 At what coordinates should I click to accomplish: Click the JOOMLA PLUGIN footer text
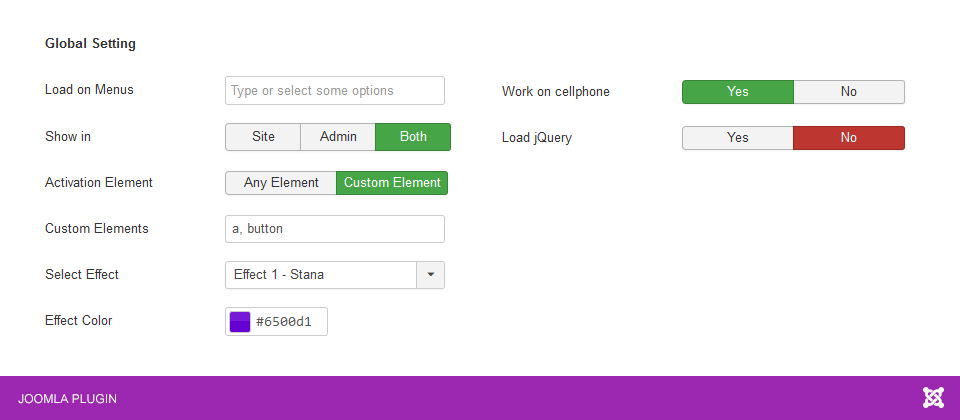[x=67, y=399]
